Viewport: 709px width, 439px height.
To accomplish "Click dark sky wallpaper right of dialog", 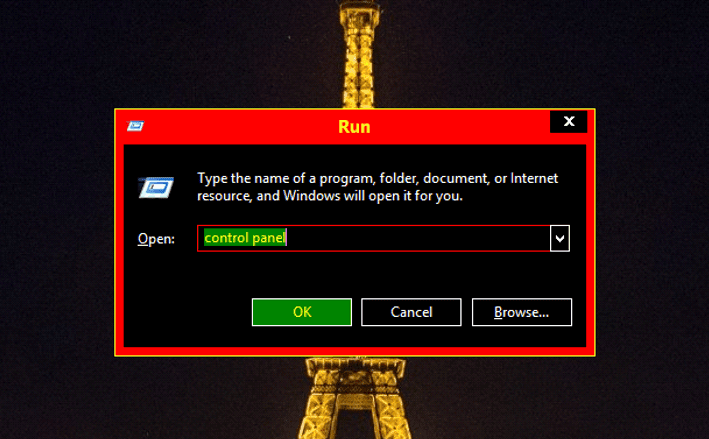I will [x=651, y=226].
